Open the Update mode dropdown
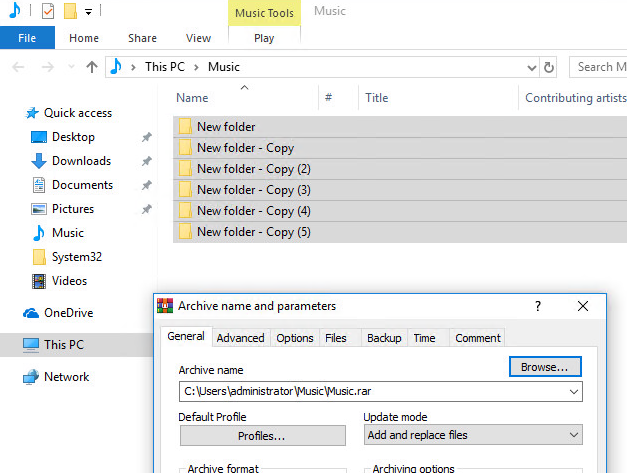The image size is (627, 473). (473, 435)
